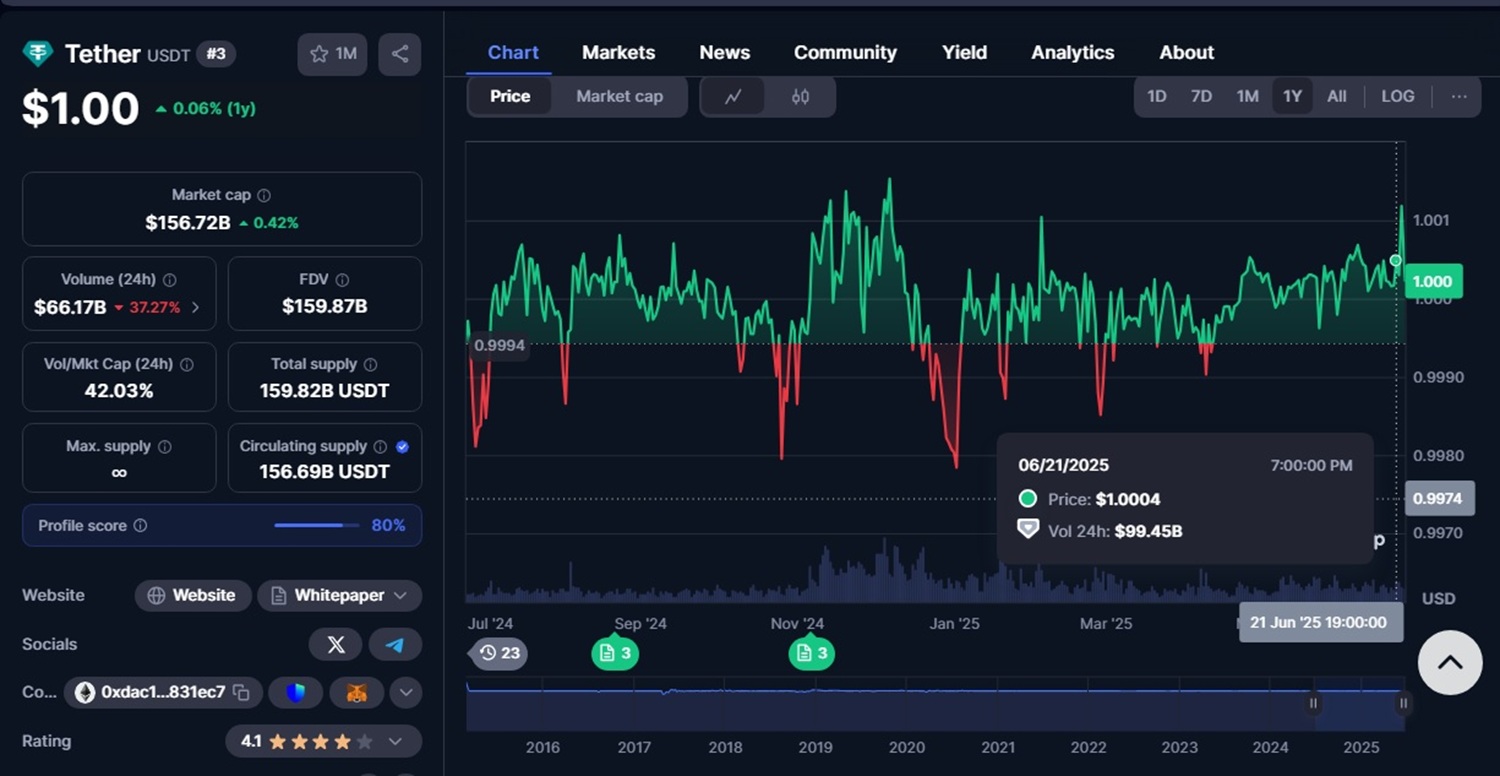Image resolution: width=1500 pixels, height=776 pixels.
Task: Select the Market cap chart toggle
Action: coord(619,97)
